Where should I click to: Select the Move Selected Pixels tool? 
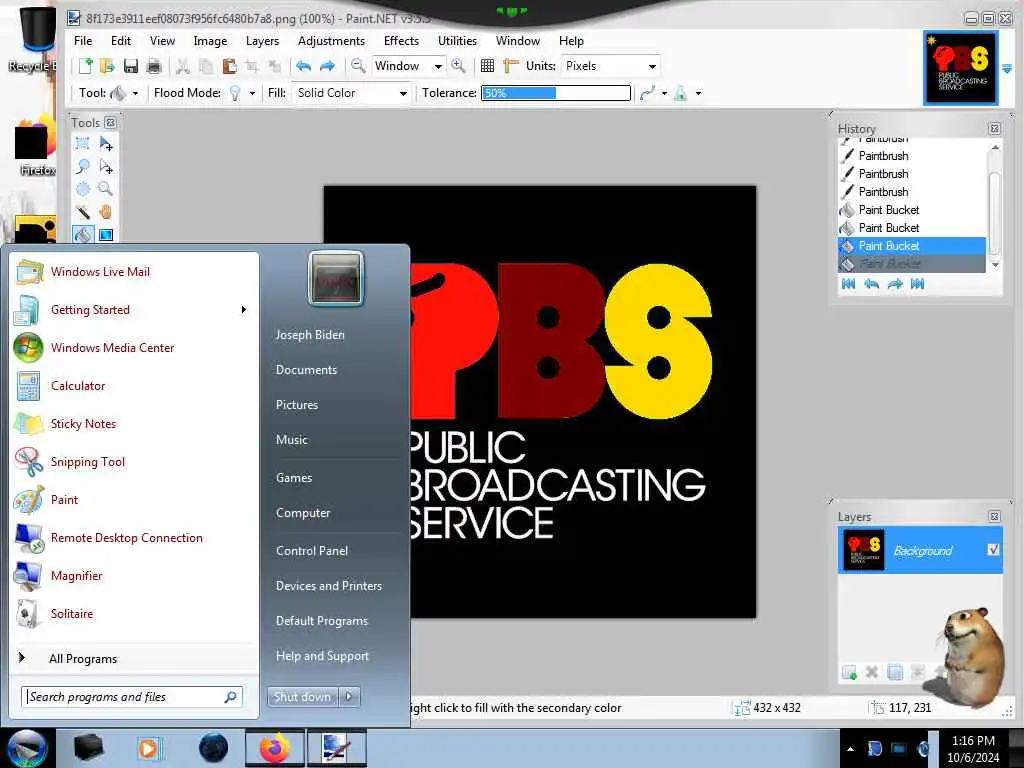[106, 144]
